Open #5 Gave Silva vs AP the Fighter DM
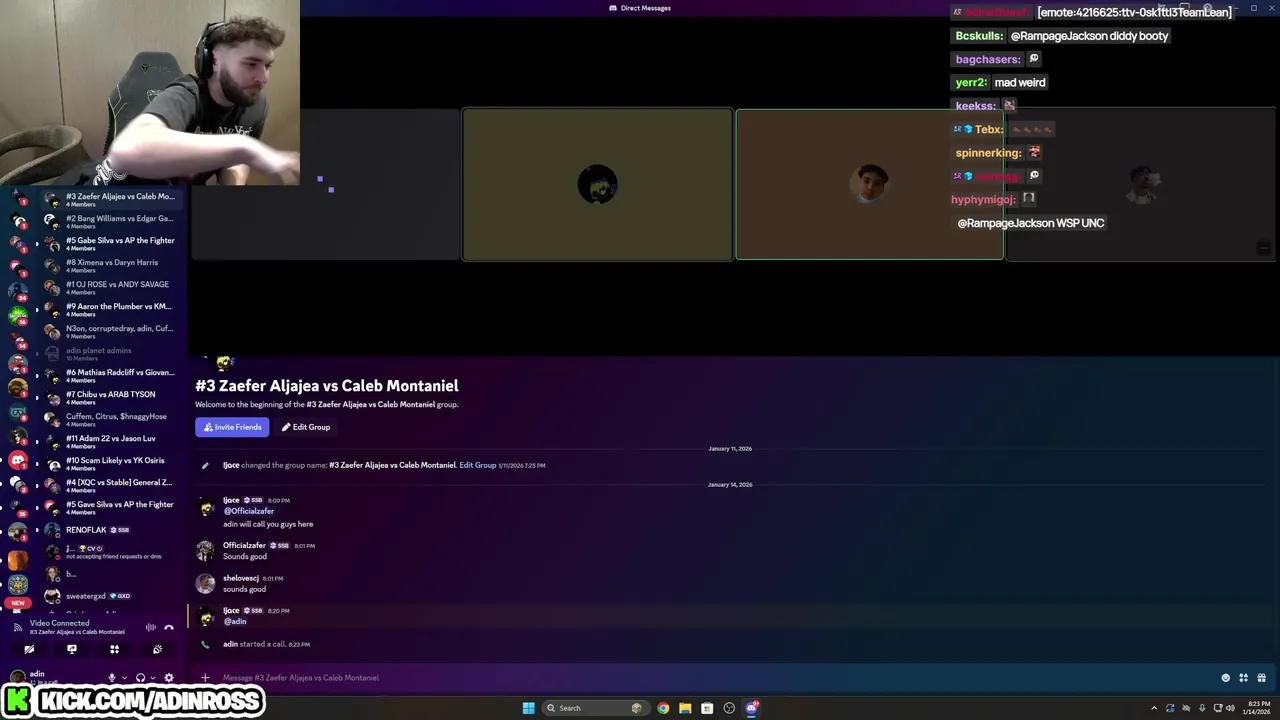Image resolution: width=1280 pixels, height=720 pixels. pos(112,508)
